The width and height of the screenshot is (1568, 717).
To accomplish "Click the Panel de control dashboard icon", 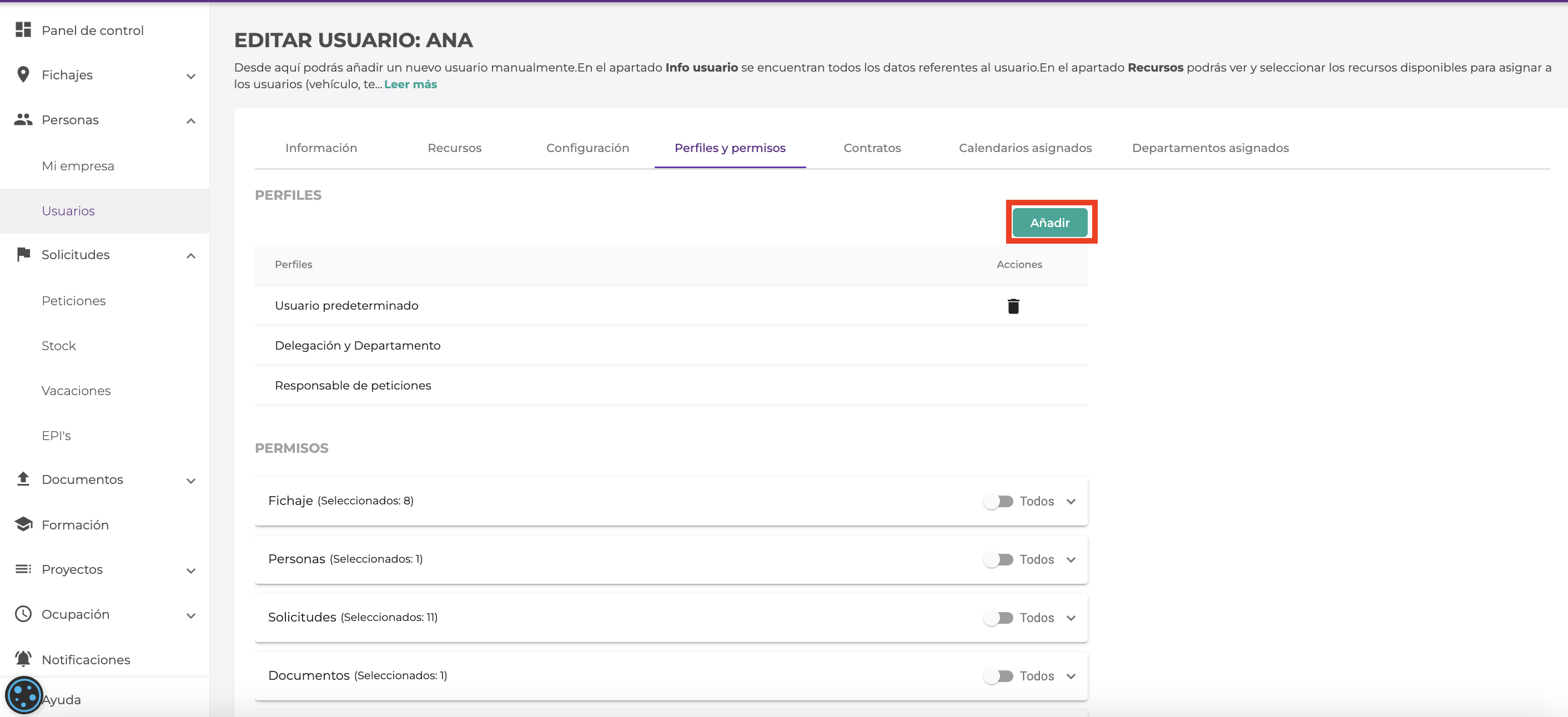I will (x=23, y=30).
